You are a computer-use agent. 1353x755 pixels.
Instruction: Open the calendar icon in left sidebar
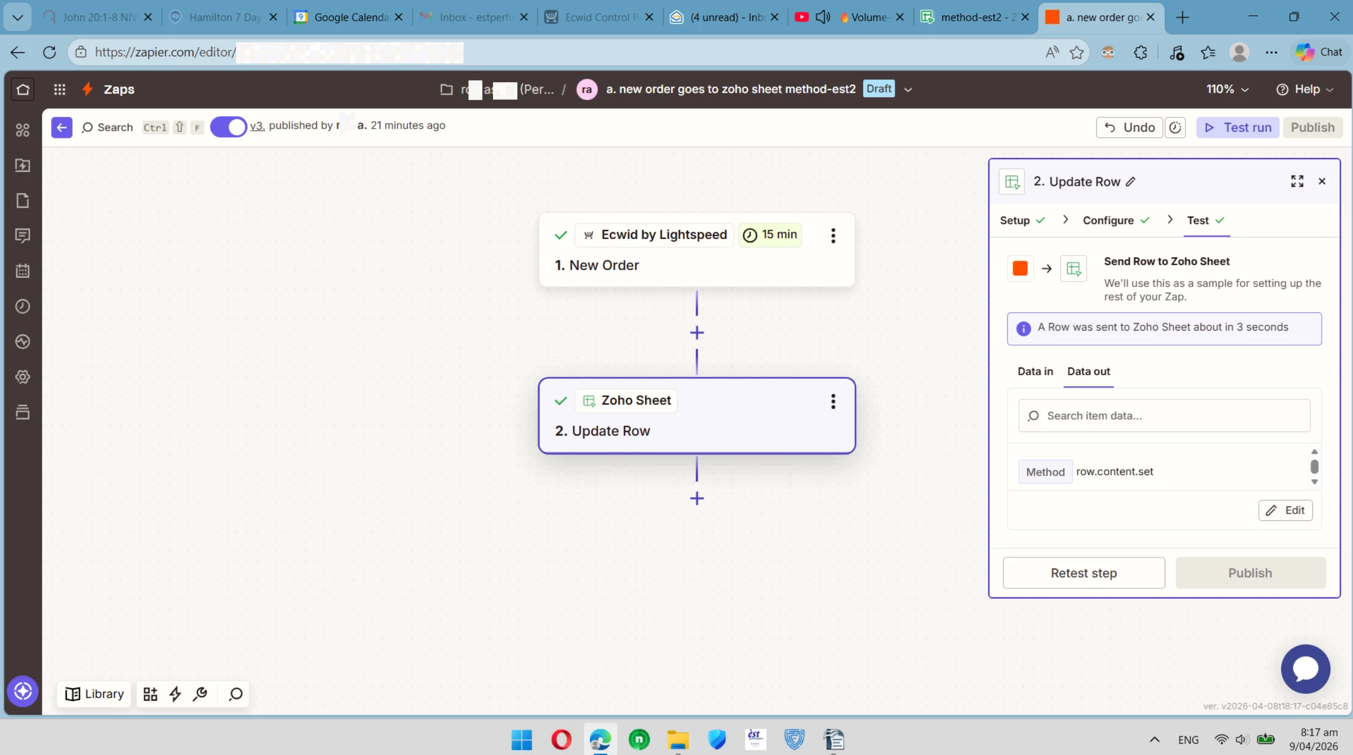point(23,271)
